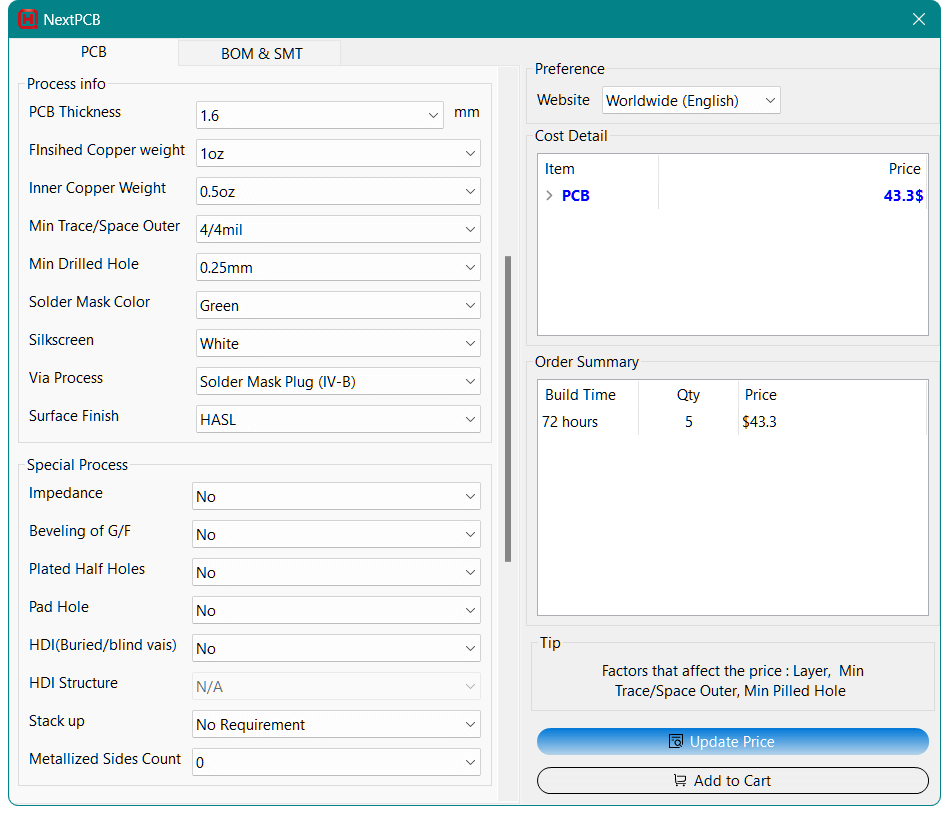
Task: Change the Solder Mask Color selection
Action: (338, 305)
